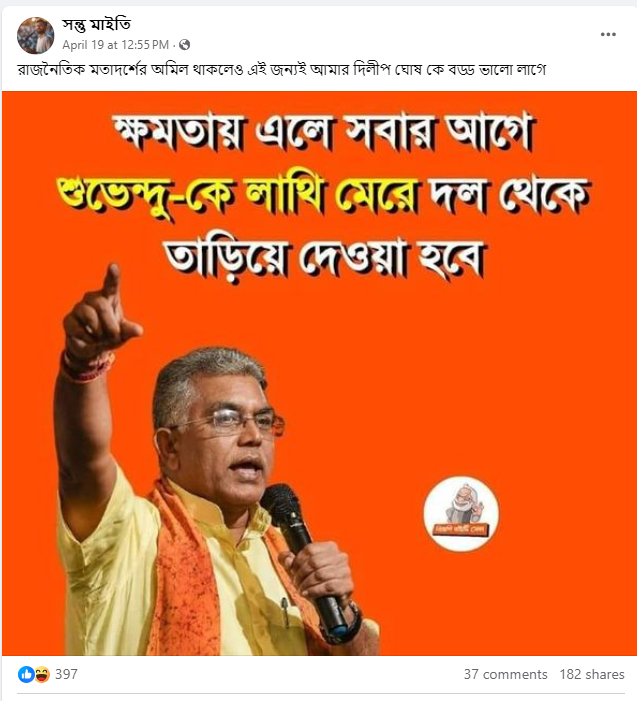The height and width of the screenshot is (701, 637).
Task: Open the April 19 at 12:55 PM timestamp
Action: click(x=115, y=45)
